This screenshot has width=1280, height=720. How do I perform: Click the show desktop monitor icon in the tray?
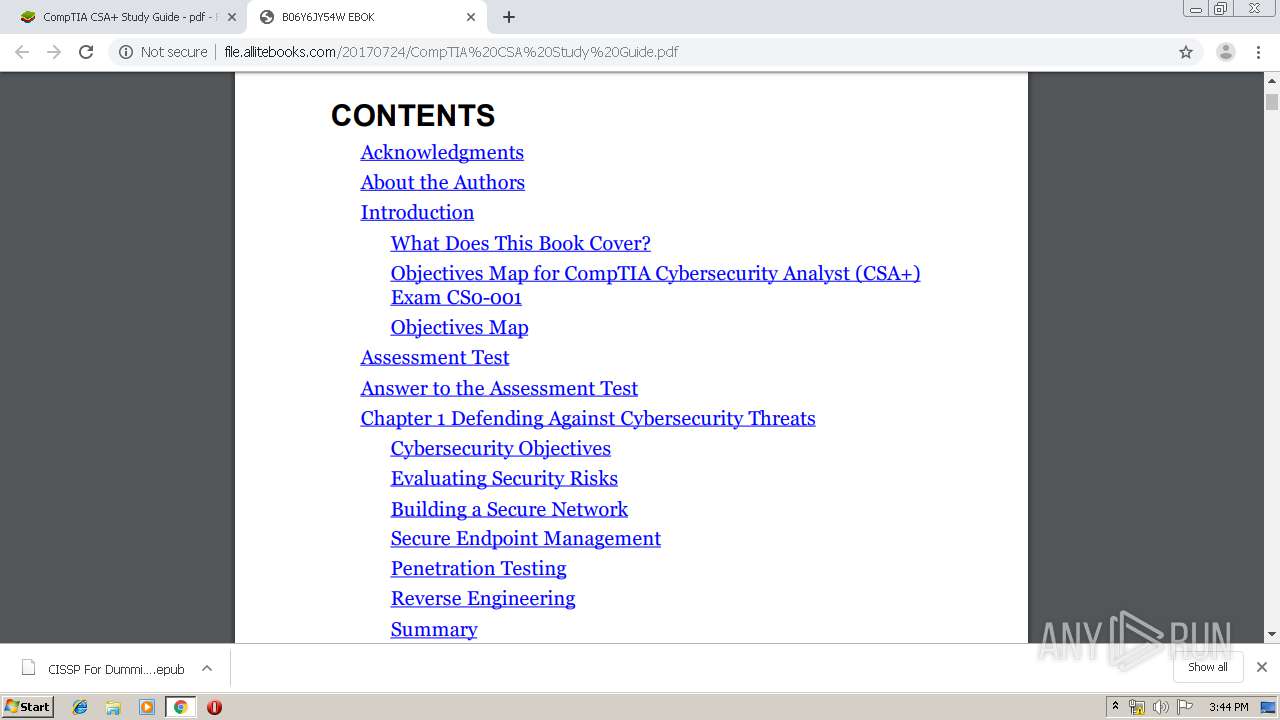(x=1267, y=707)
